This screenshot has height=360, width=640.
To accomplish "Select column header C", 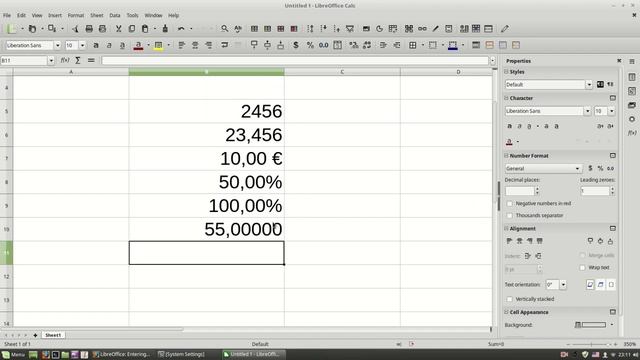I will click(342, 72).
